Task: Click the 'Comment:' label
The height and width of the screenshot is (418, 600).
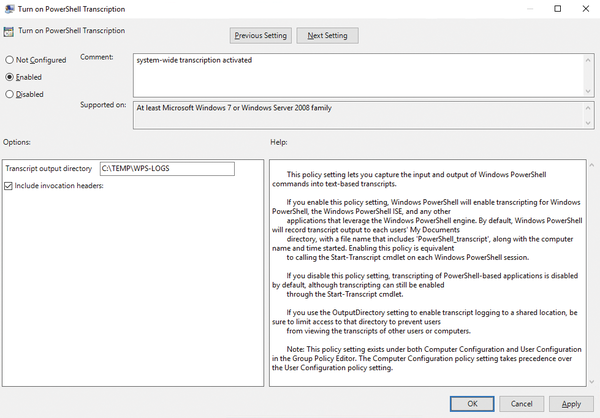Action: pyautogui.click(x=96, y=57)
